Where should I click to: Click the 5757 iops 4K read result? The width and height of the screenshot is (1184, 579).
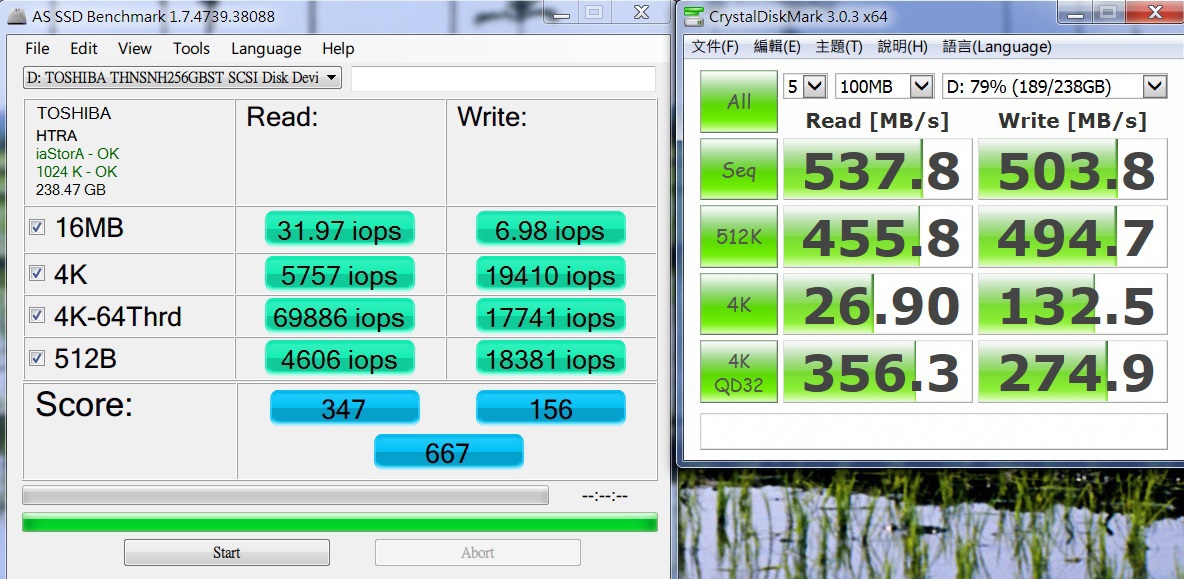click(340, 274)
